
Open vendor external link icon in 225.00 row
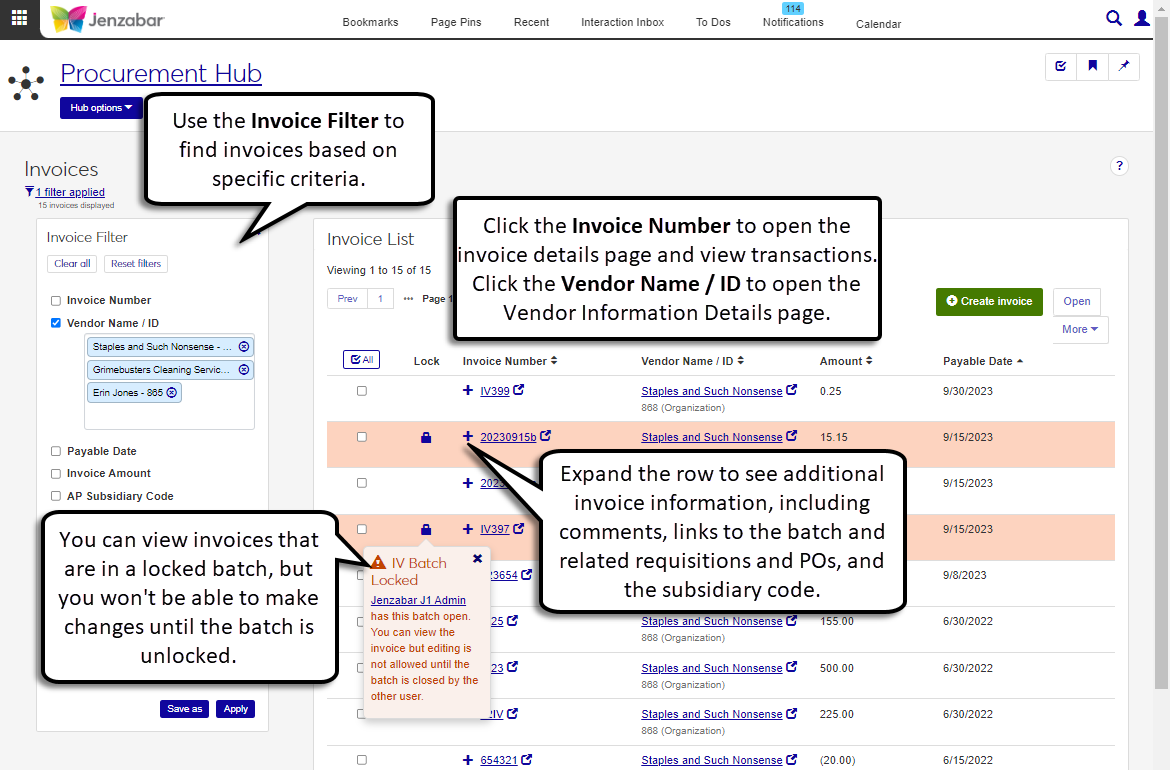(x=792, y=713)
